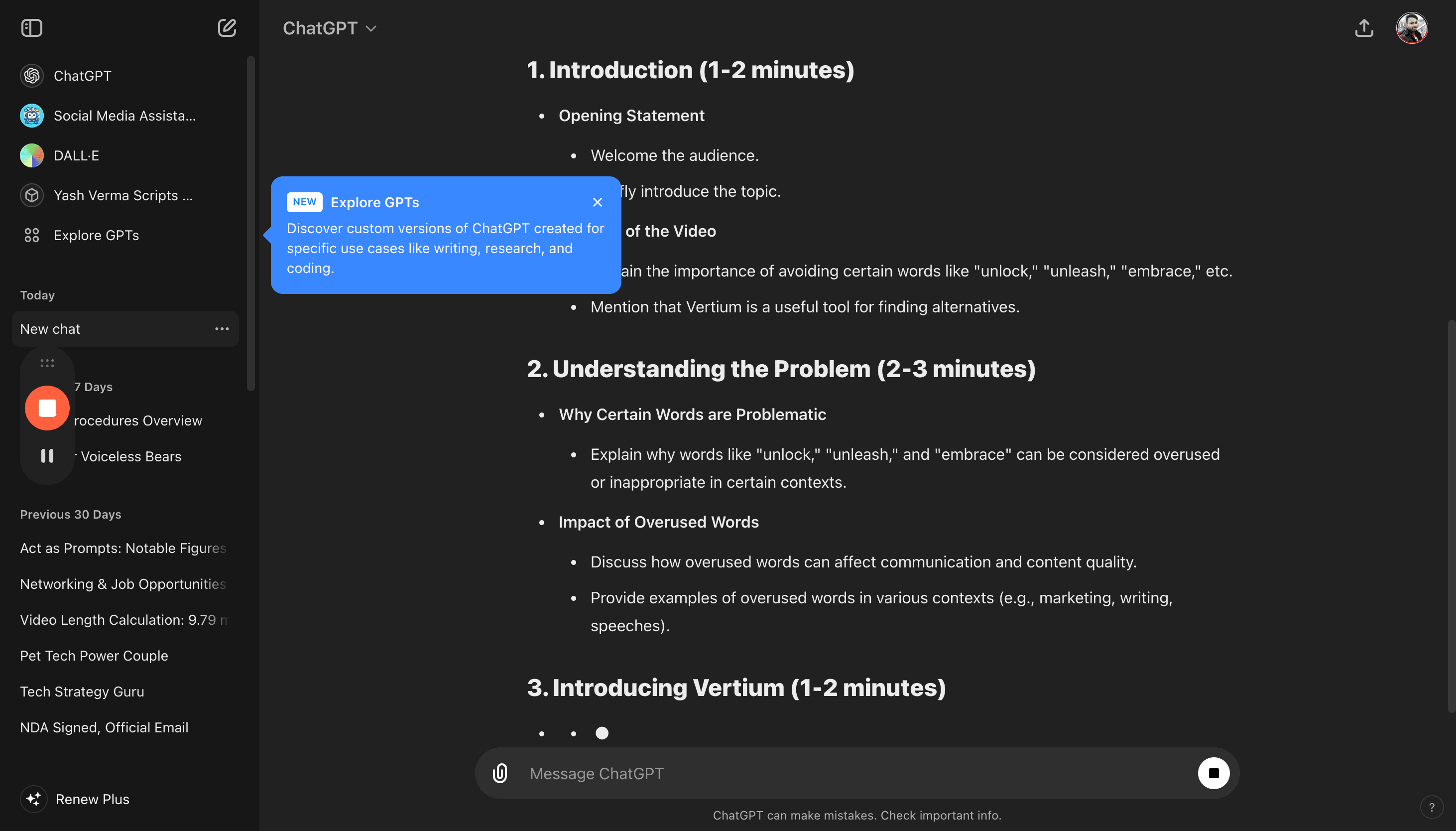Open the user profile avatar menu
The height and width of the screenshot is (831, 1456).
click(x=1412, y=28)
